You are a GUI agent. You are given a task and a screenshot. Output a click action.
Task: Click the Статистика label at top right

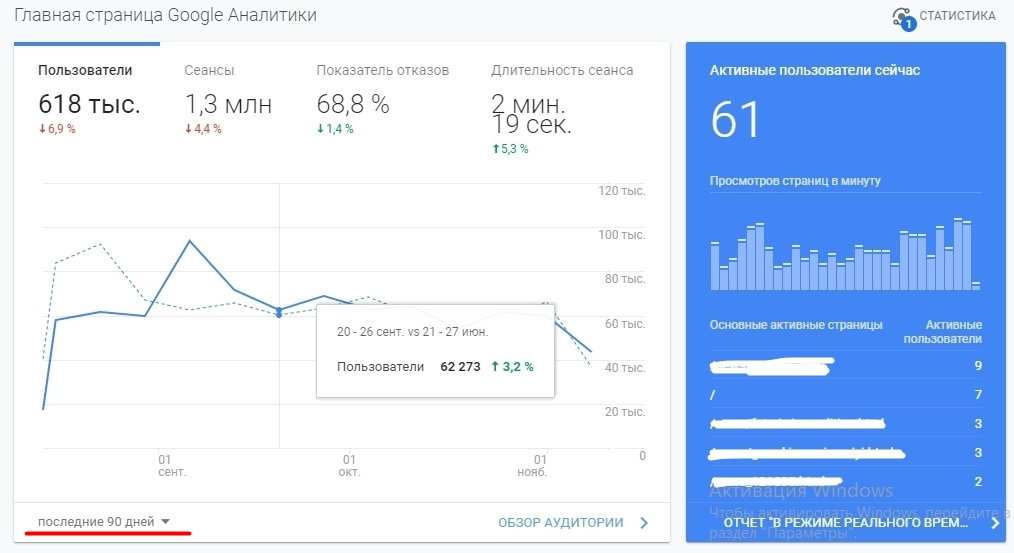click(957, 16)
